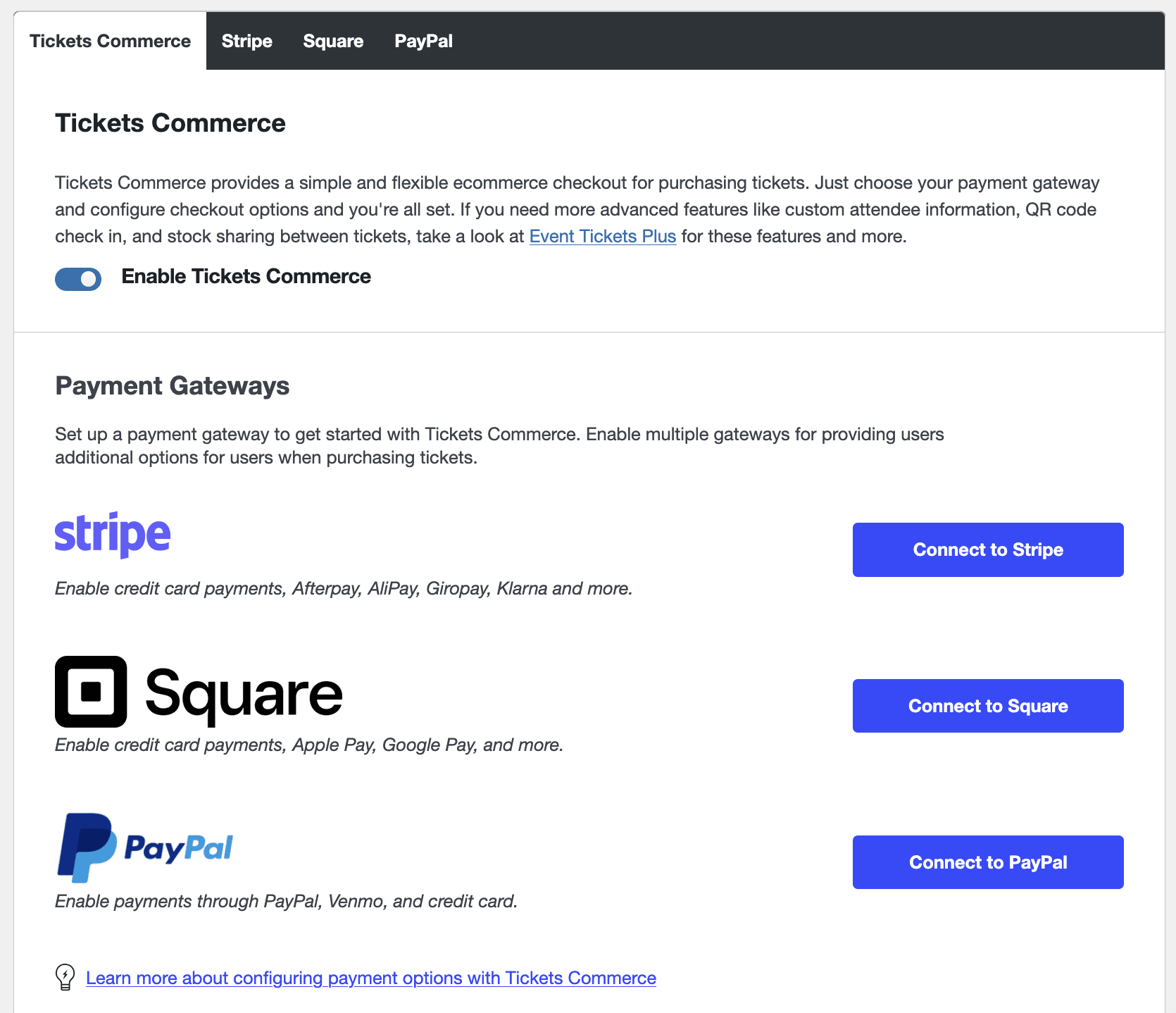Click the Connect to Stripe button

pos(988,549)
